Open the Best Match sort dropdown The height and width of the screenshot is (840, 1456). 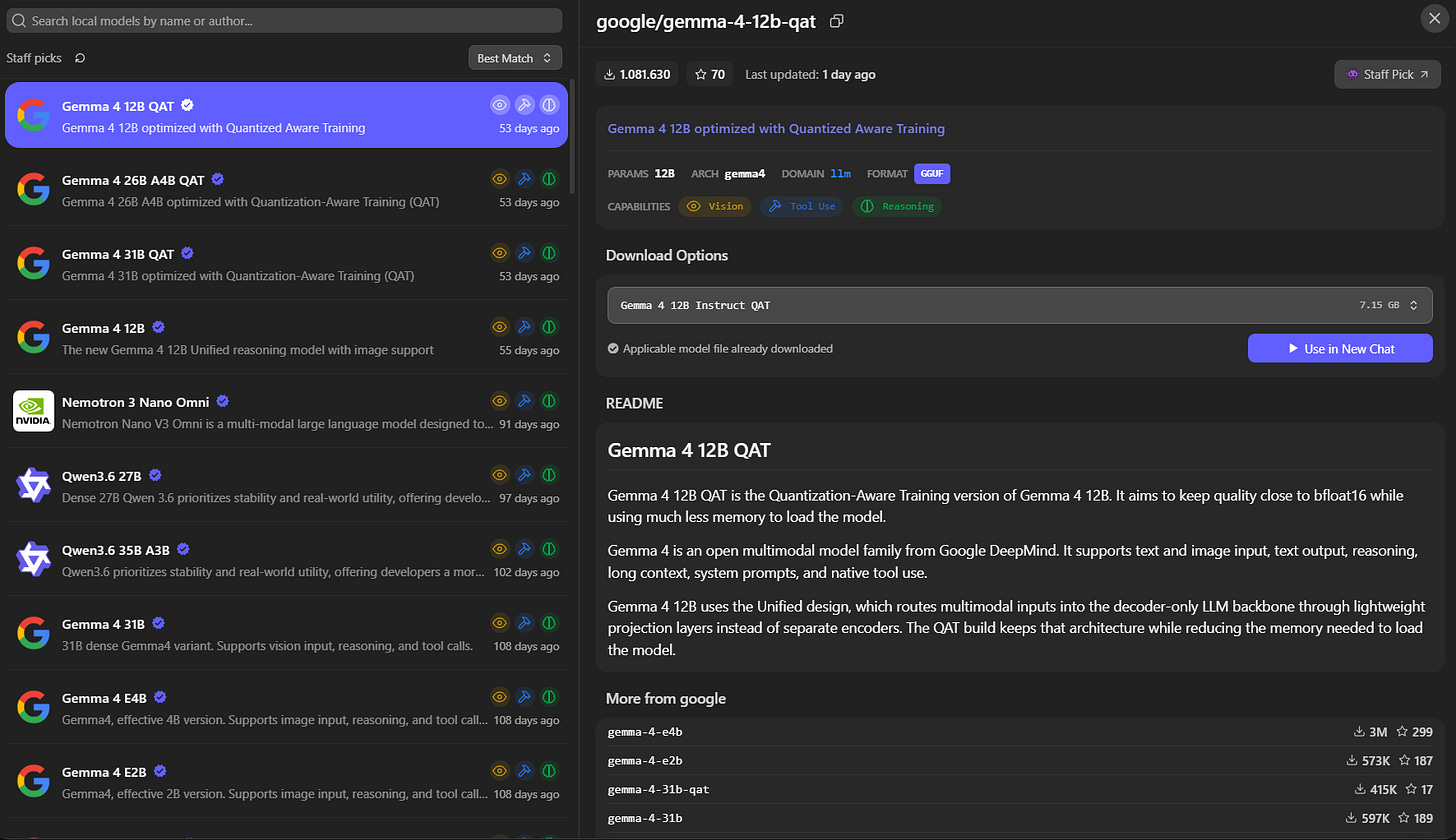point(515,58)
